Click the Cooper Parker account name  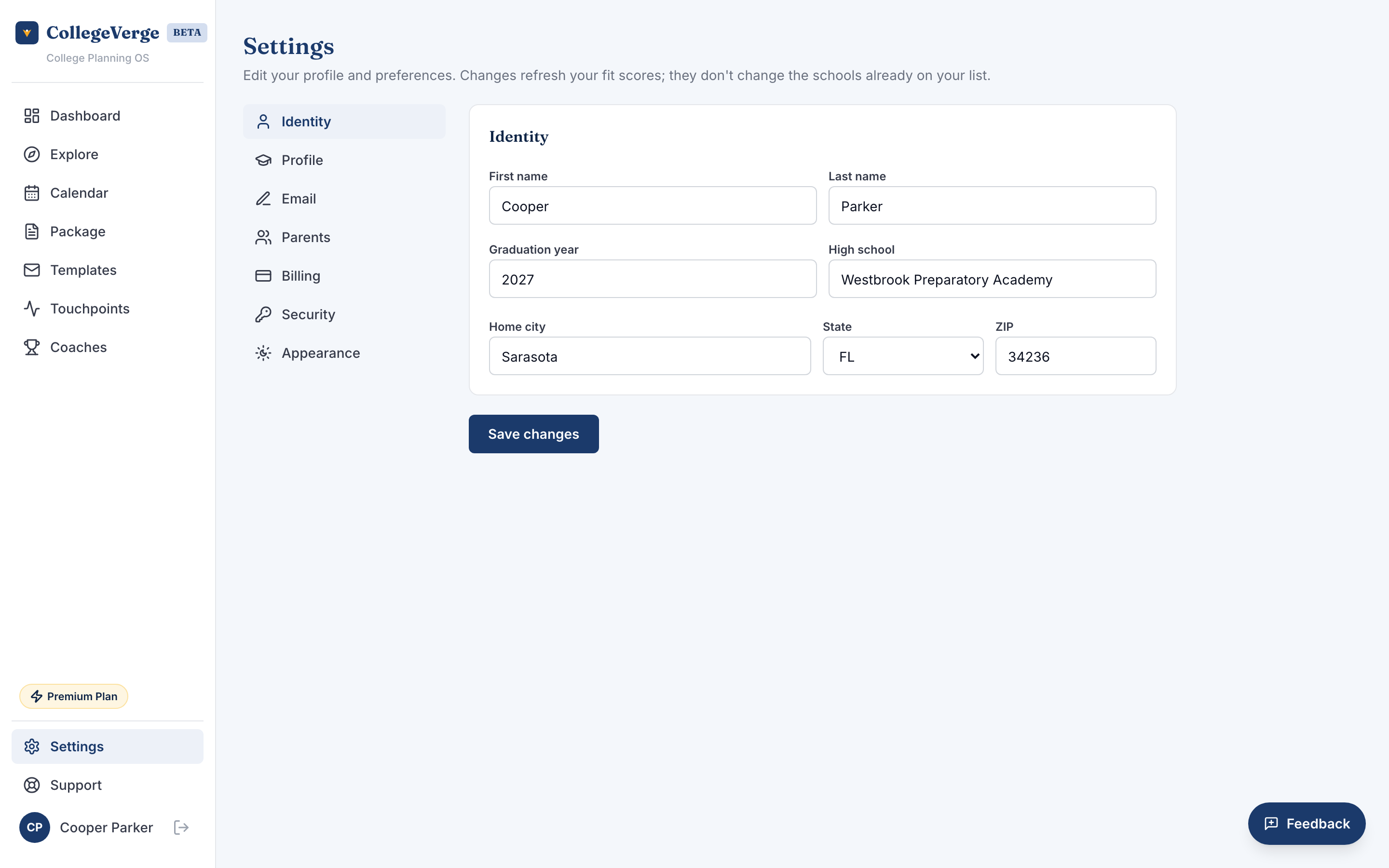[x=106, y=827]
